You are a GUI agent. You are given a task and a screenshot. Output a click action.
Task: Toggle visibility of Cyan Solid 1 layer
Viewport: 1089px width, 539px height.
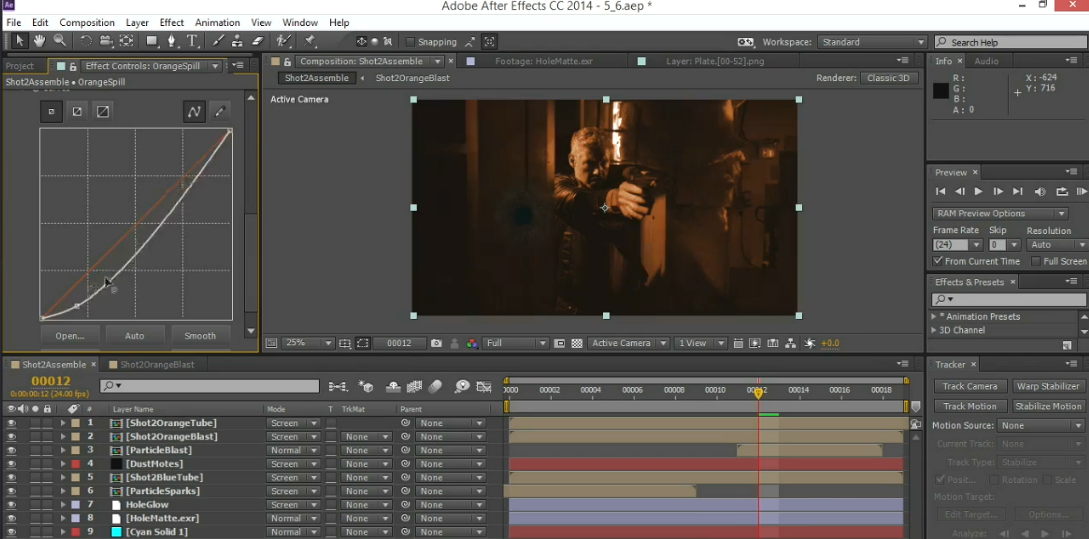click(x=11, y=532)
